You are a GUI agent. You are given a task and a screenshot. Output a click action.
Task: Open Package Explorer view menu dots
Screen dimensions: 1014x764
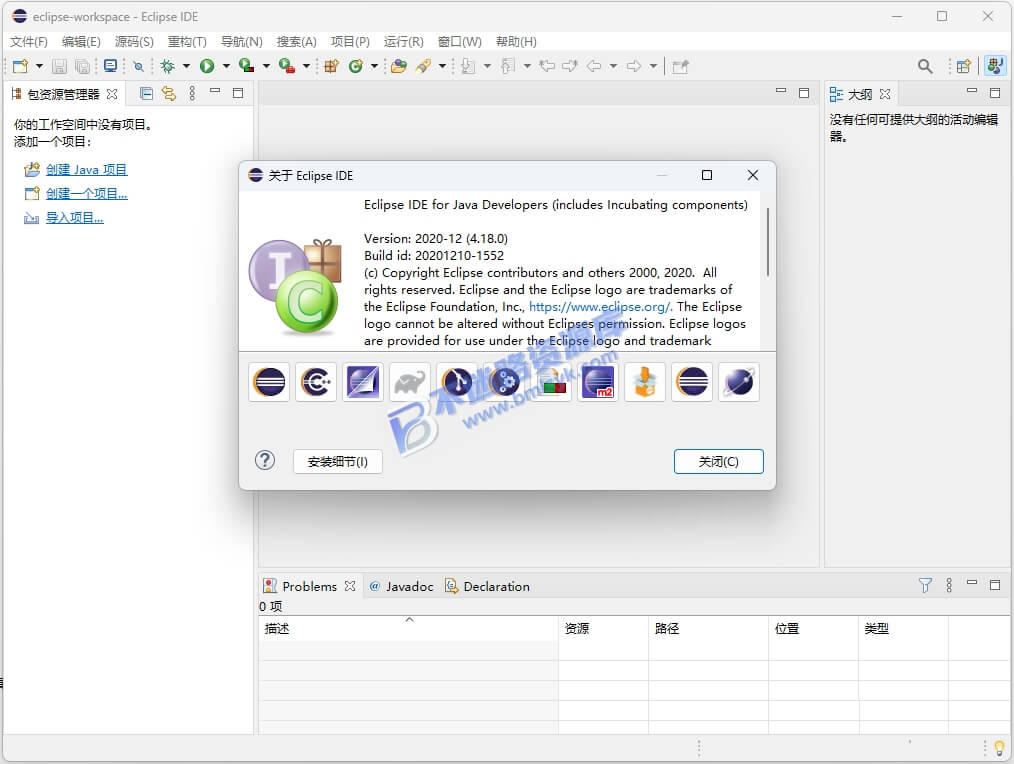(x=192, y=94)
